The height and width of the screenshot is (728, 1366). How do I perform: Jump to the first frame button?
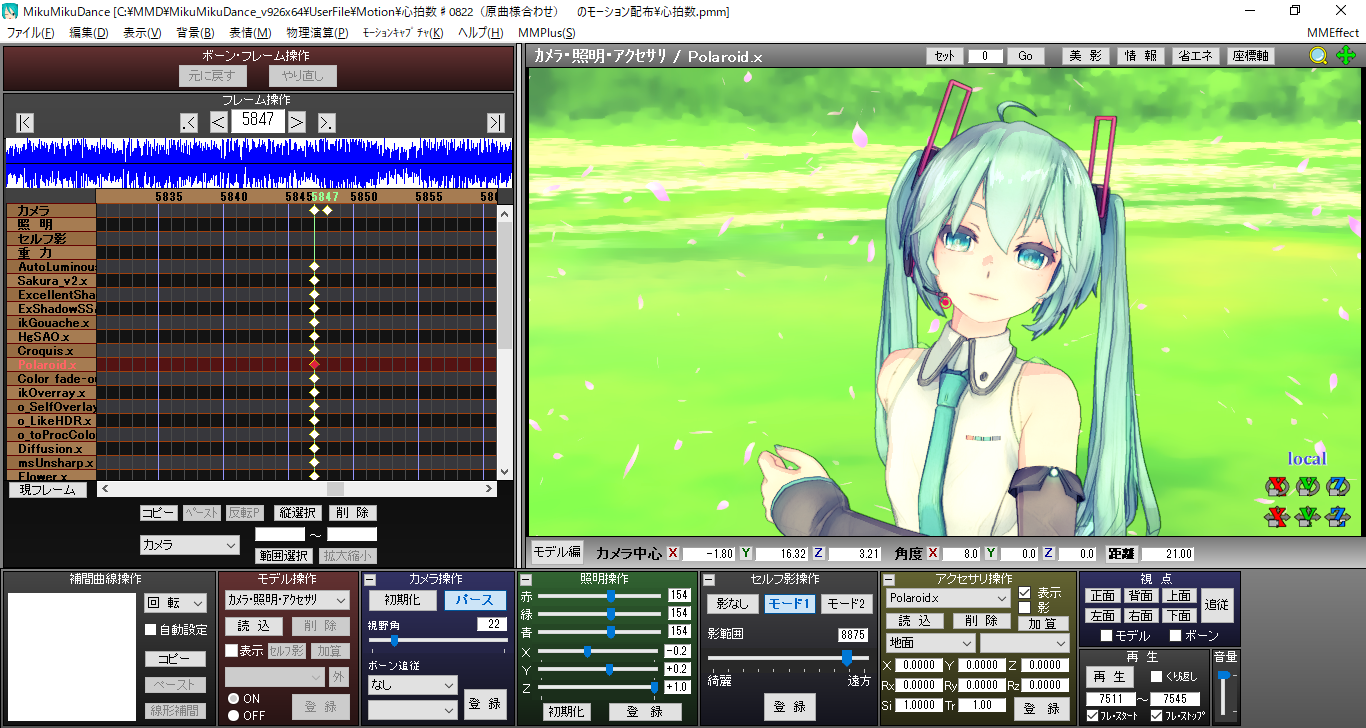25,122
